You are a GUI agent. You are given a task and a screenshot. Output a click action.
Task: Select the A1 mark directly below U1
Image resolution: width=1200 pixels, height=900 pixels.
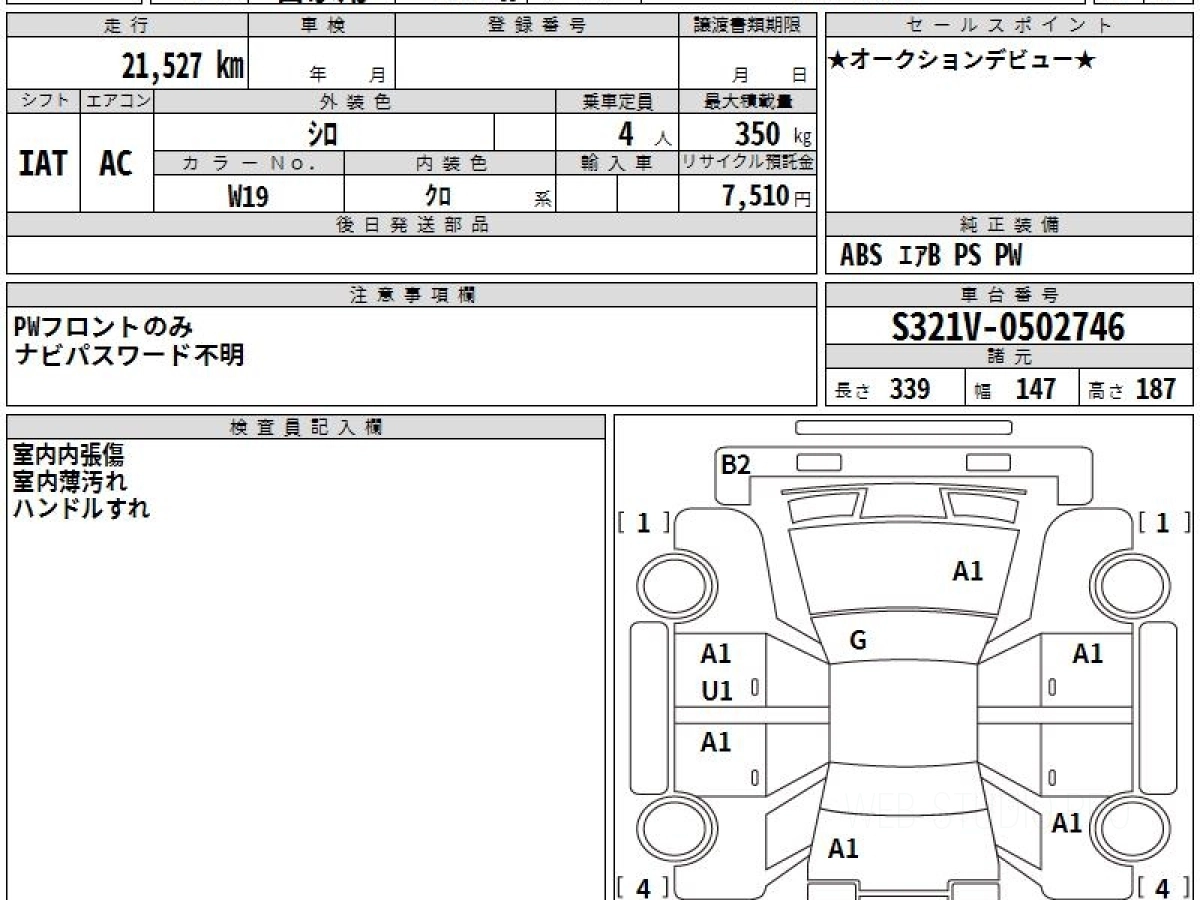tap(716, 742)
